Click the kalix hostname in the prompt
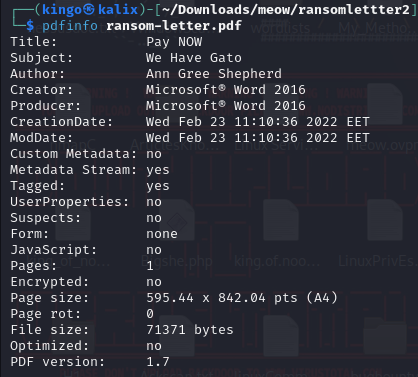This screenshot has height=377, width=418. pos(118,9)
